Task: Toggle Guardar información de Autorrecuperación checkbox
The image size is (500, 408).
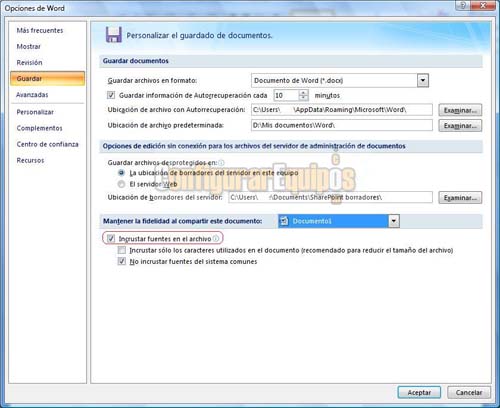Action: pos(111,95)
